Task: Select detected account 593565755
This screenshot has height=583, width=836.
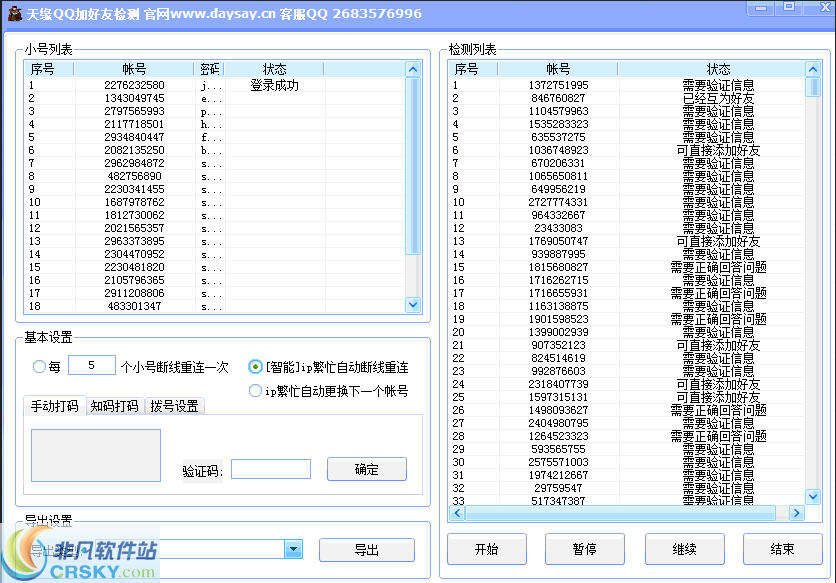Action: click(558, 449)
